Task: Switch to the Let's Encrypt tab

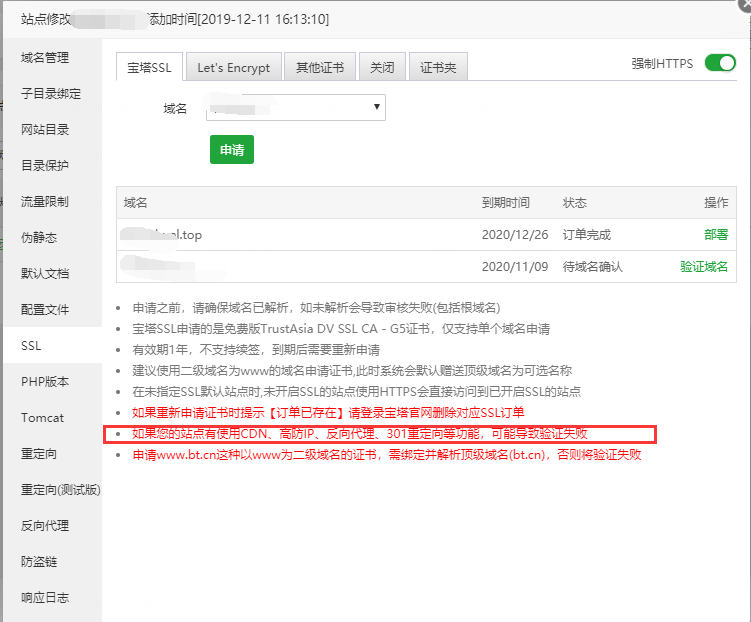Action: [x=233, y=68]
